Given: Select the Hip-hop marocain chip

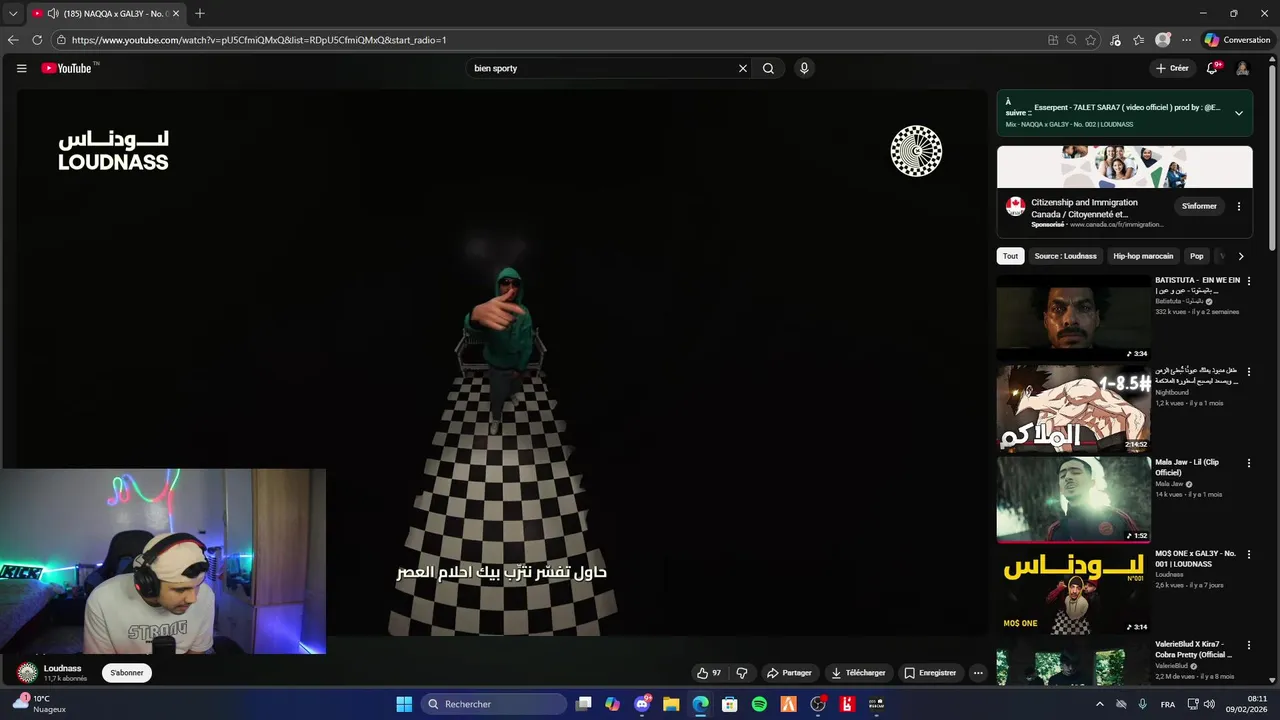Looking at the screenshot, I should point(1143,256).
